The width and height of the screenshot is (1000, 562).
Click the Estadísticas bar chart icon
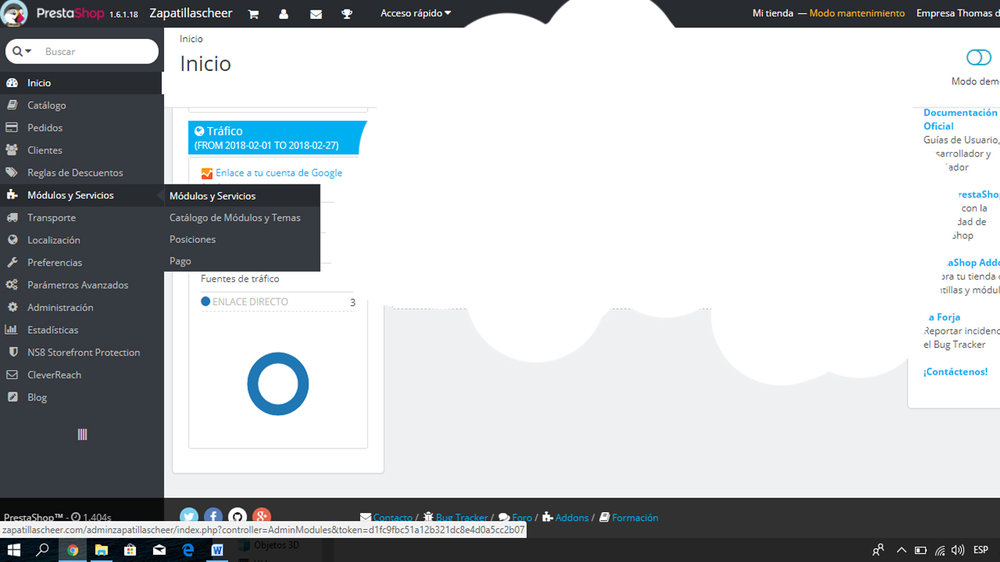point(11,330)
